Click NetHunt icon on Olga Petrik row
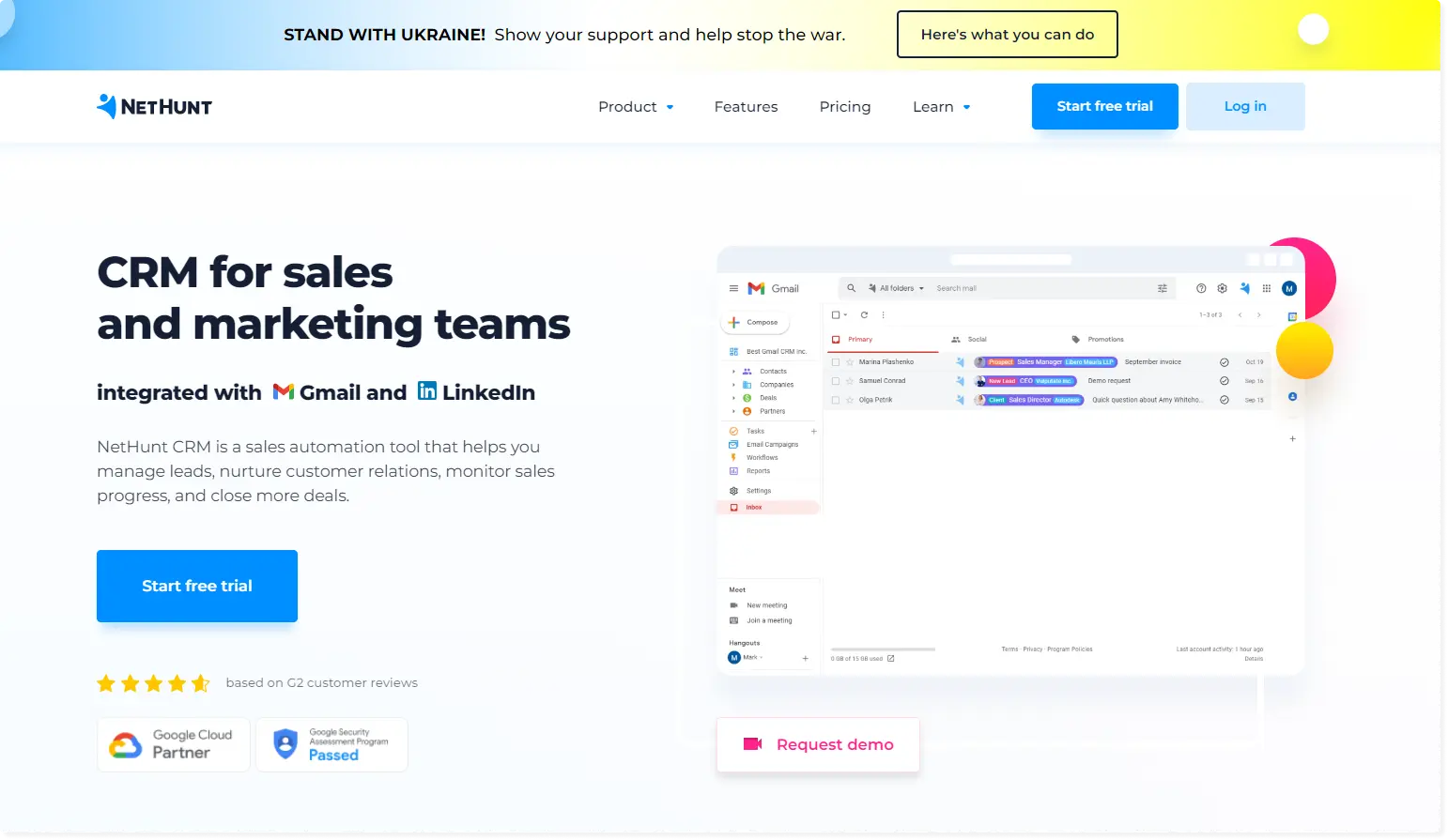 pyautogui.click(x=960, y=400)
